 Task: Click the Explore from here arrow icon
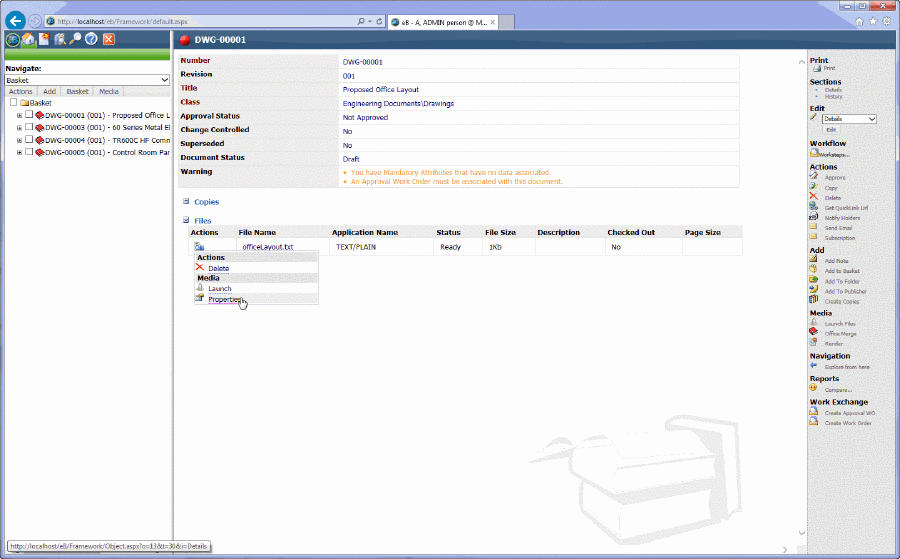[813, 365]
